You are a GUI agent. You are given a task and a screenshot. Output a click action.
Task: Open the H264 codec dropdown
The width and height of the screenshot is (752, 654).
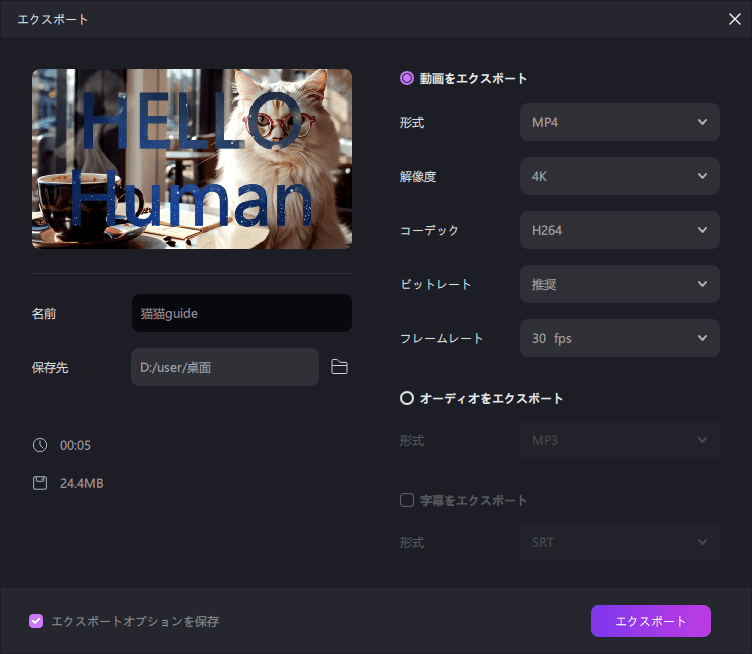(x=620, y=230)
